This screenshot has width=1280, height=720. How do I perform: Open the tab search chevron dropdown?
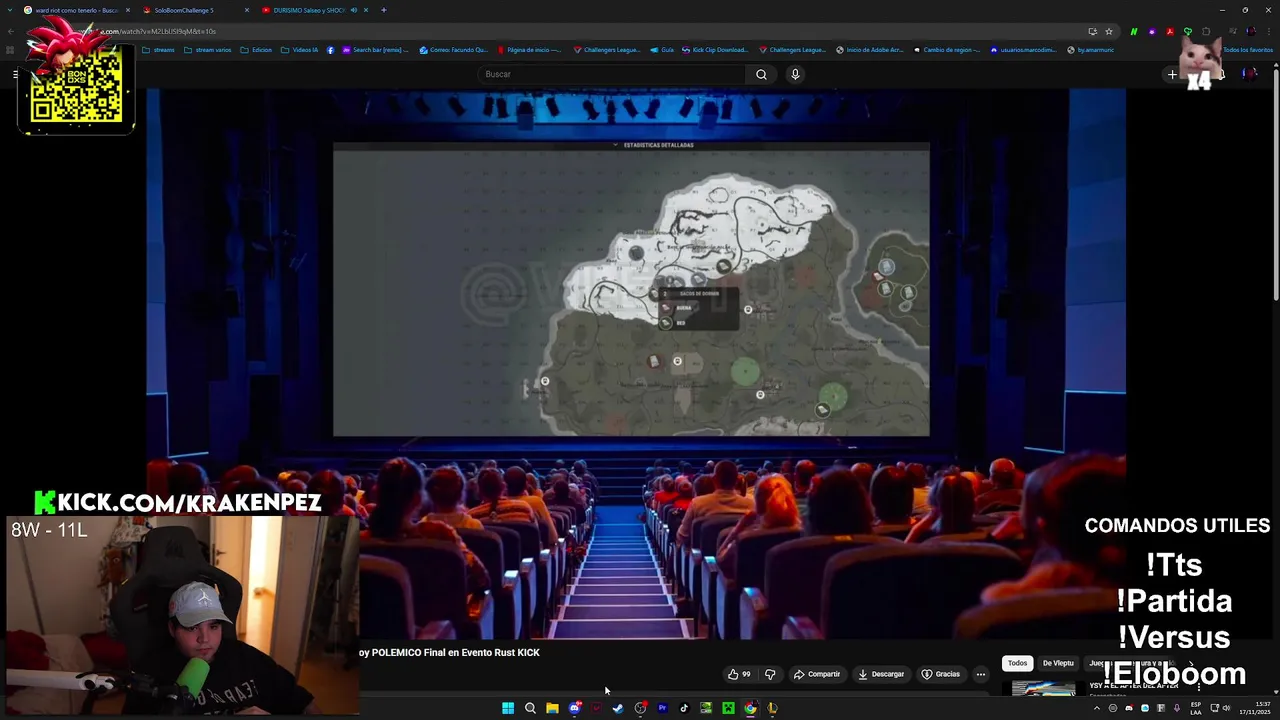(x=9, y=10)
